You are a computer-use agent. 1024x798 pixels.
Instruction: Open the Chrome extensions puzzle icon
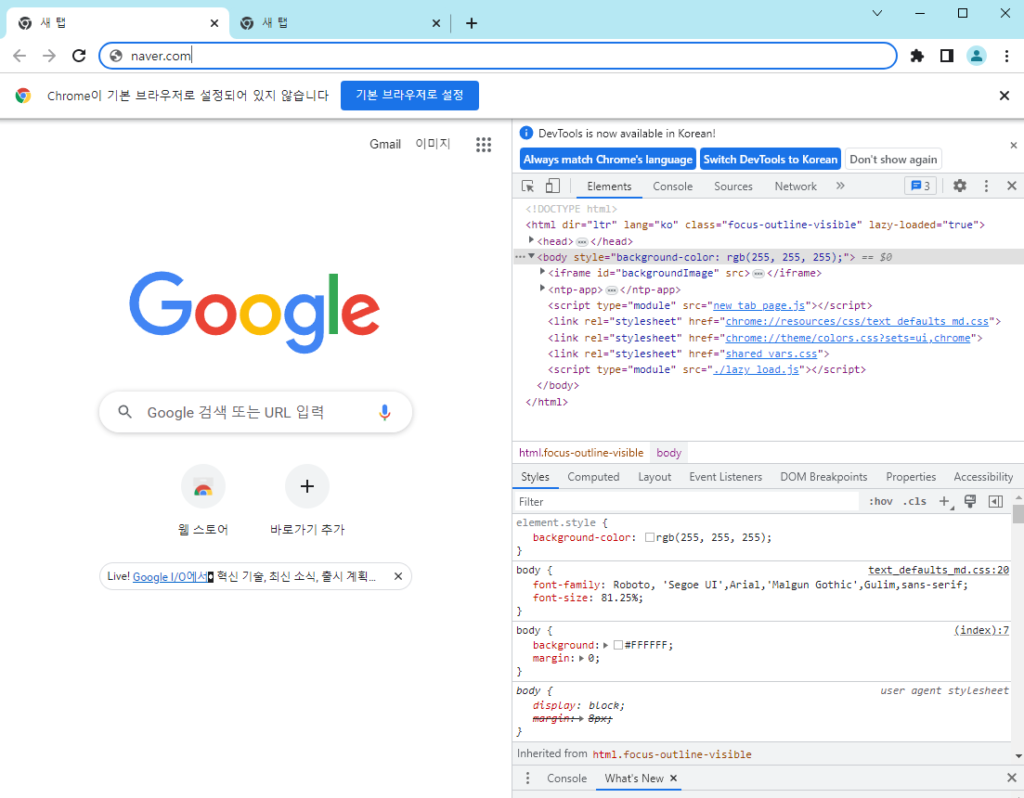coord(917,56)
